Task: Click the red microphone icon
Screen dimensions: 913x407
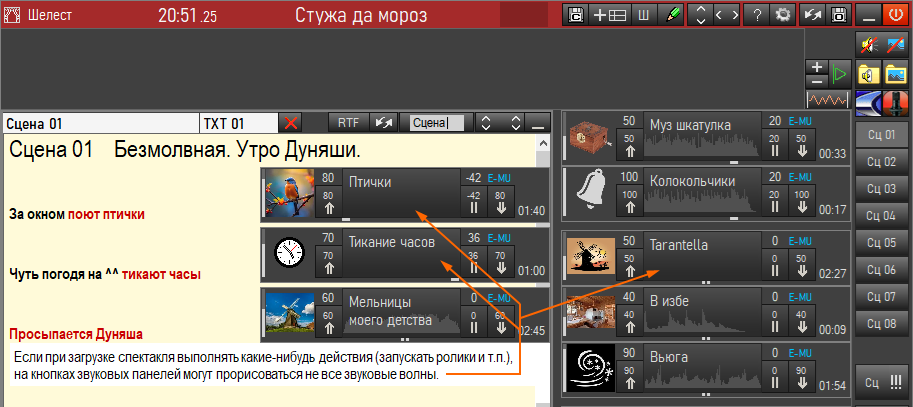Action: [896, 102]
